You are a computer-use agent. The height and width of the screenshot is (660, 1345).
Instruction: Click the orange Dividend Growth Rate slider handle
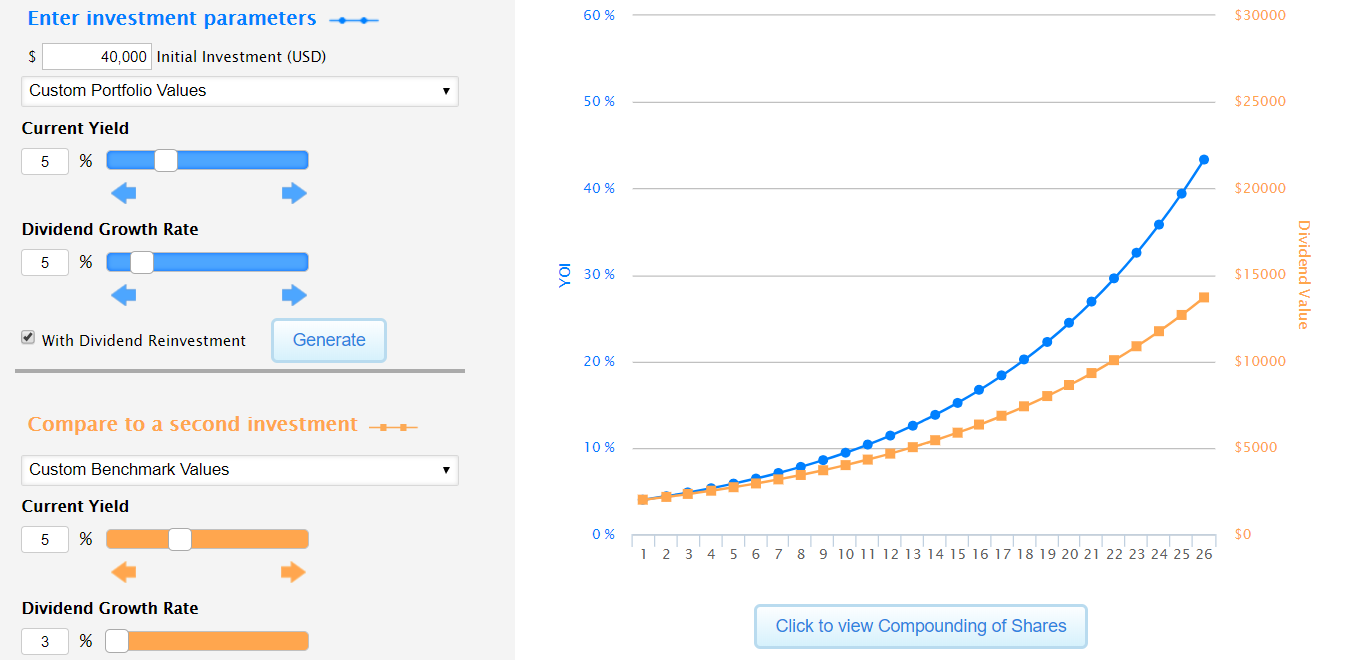coord(117,641)
